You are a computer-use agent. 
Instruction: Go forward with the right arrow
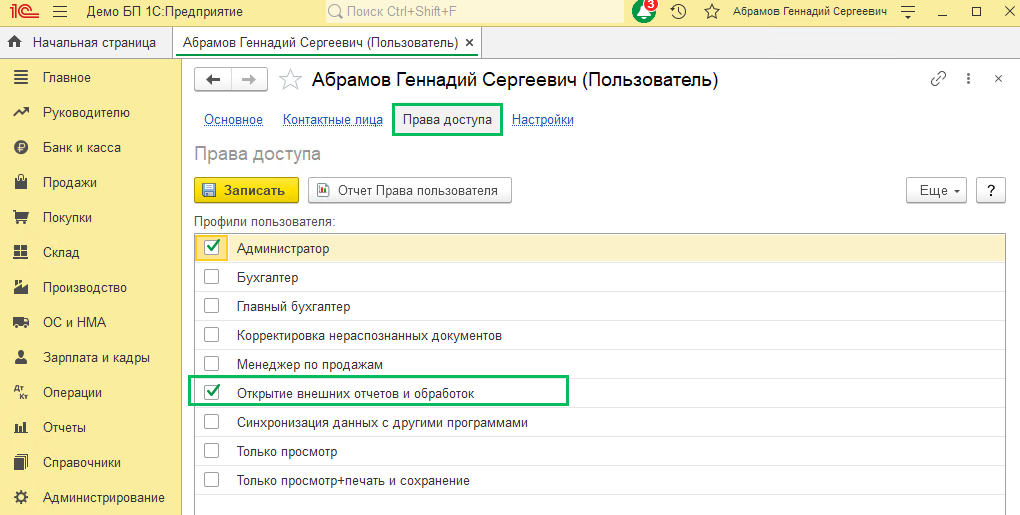pos(249,80)
